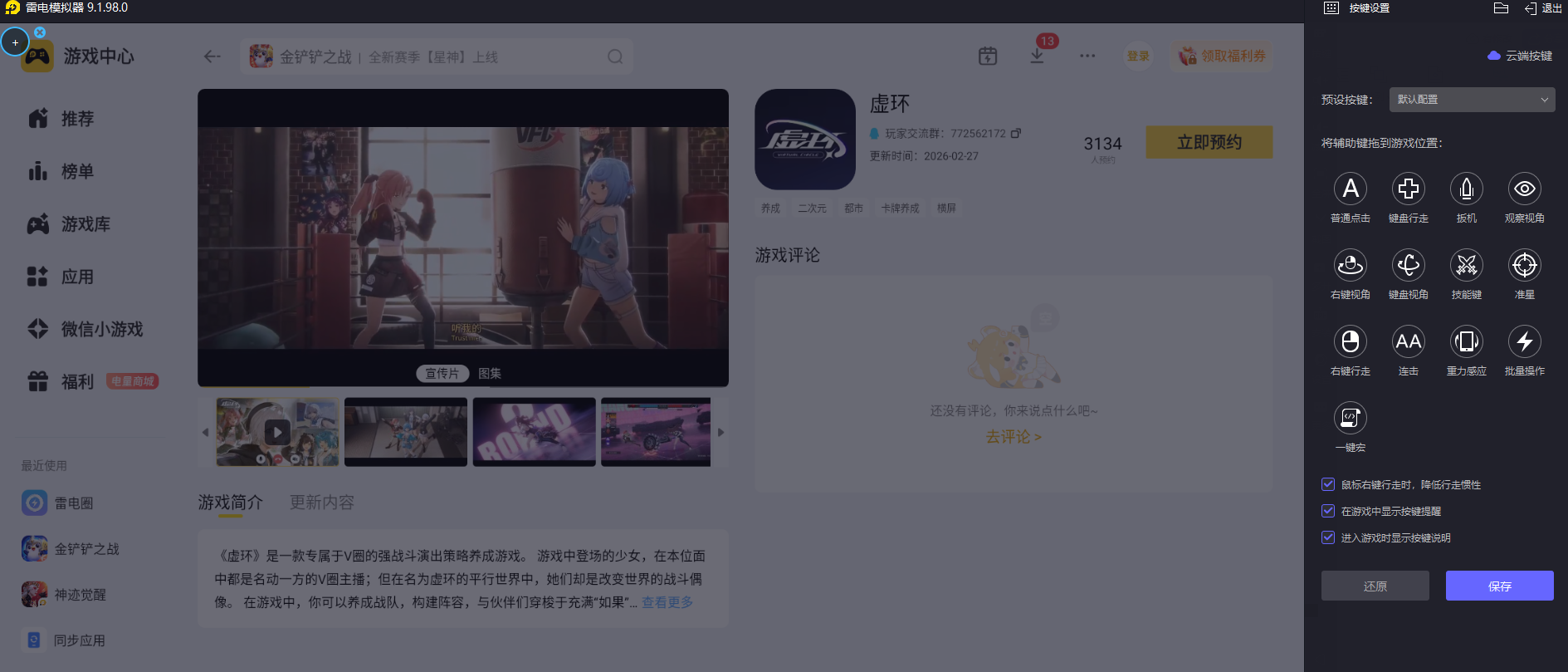Select the pink ROUND thumbnail

(x=534, y=432)
